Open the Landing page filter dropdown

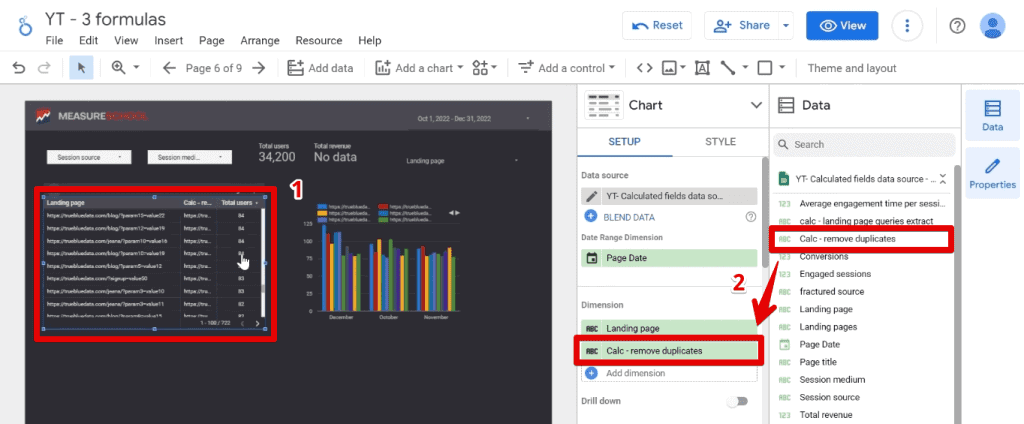pyautogui.click(x=462, y=161)
